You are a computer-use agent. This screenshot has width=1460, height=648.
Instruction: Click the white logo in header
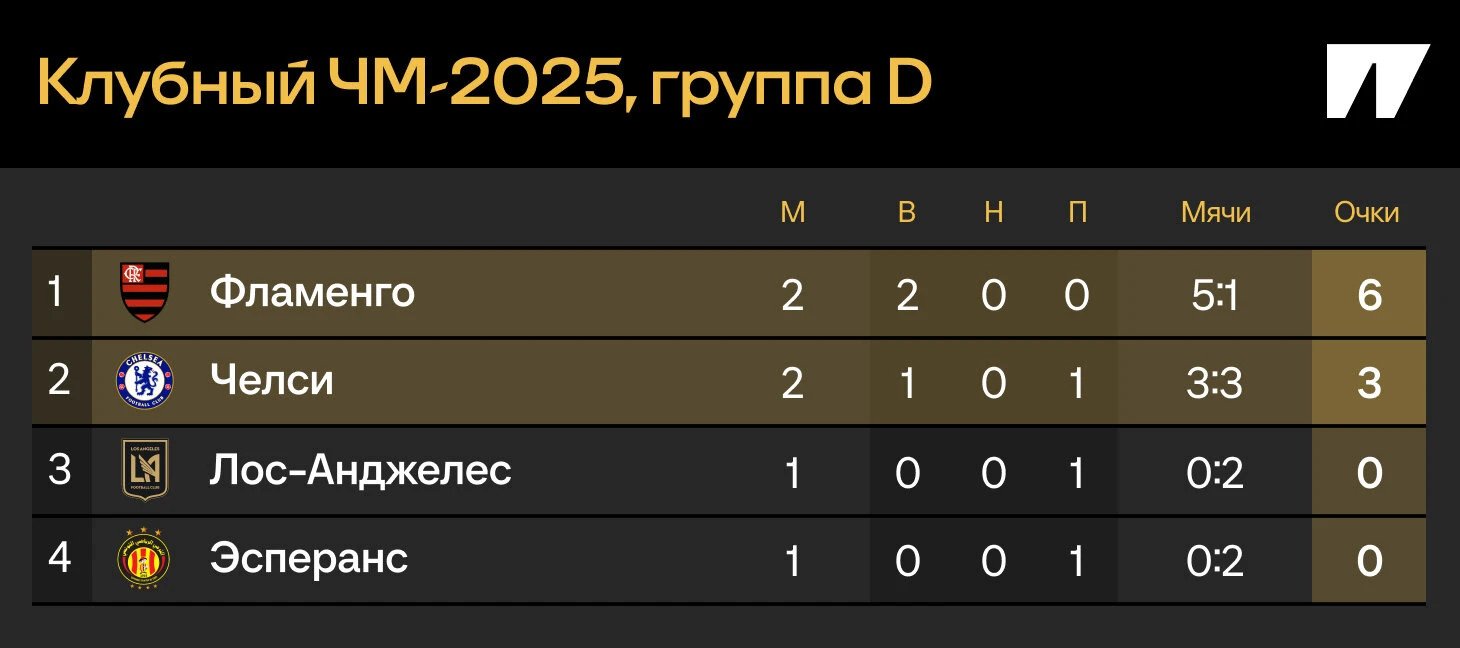[1378, 81]
